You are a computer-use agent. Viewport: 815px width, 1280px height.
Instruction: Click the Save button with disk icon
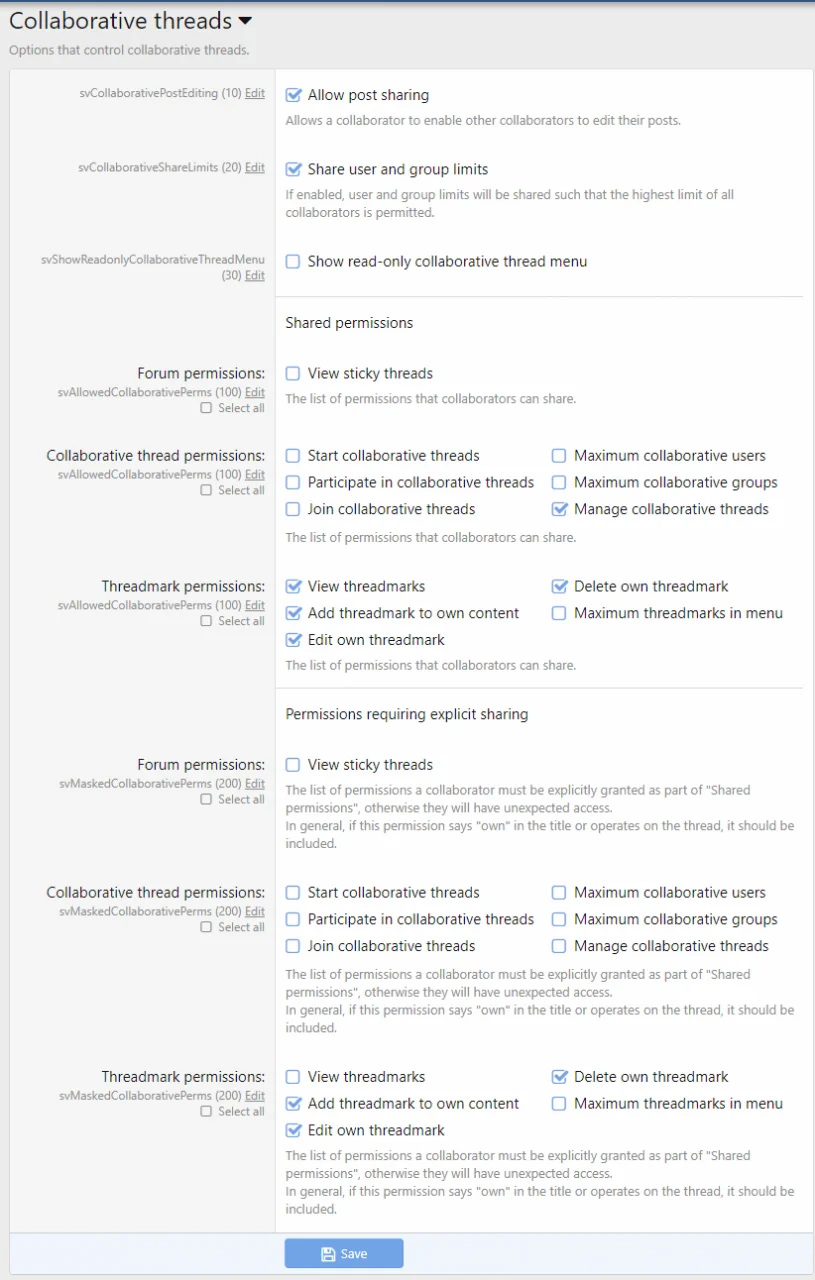coord(344,1253)
